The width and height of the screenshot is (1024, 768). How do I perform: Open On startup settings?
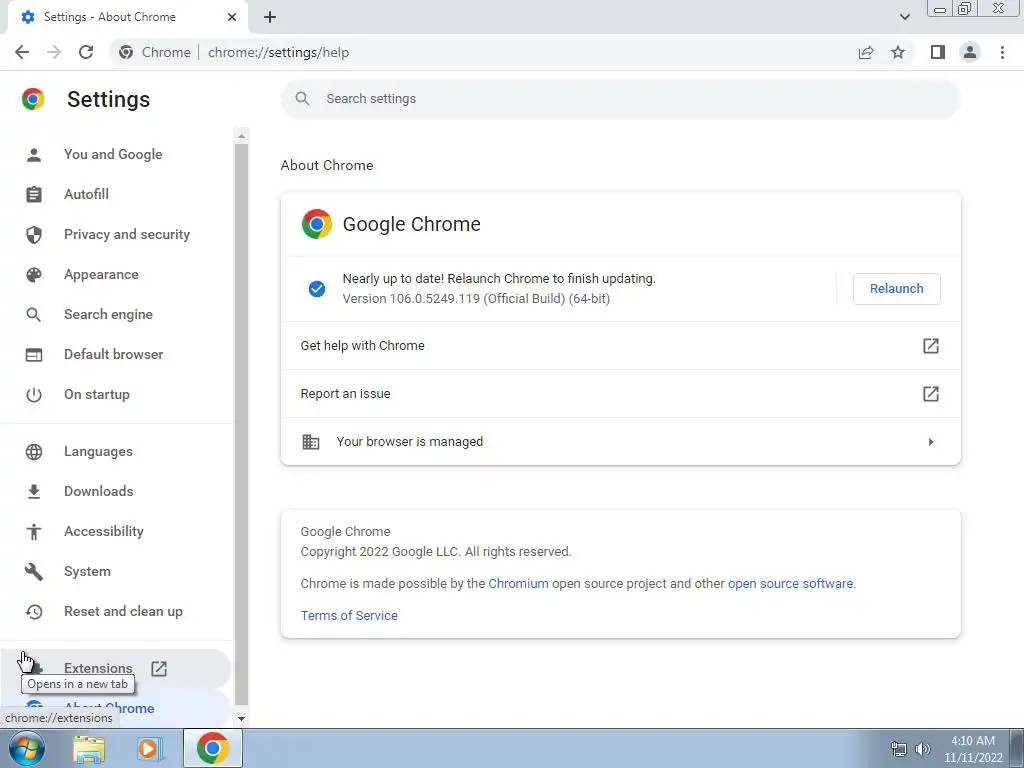click(x=97, y=394)
